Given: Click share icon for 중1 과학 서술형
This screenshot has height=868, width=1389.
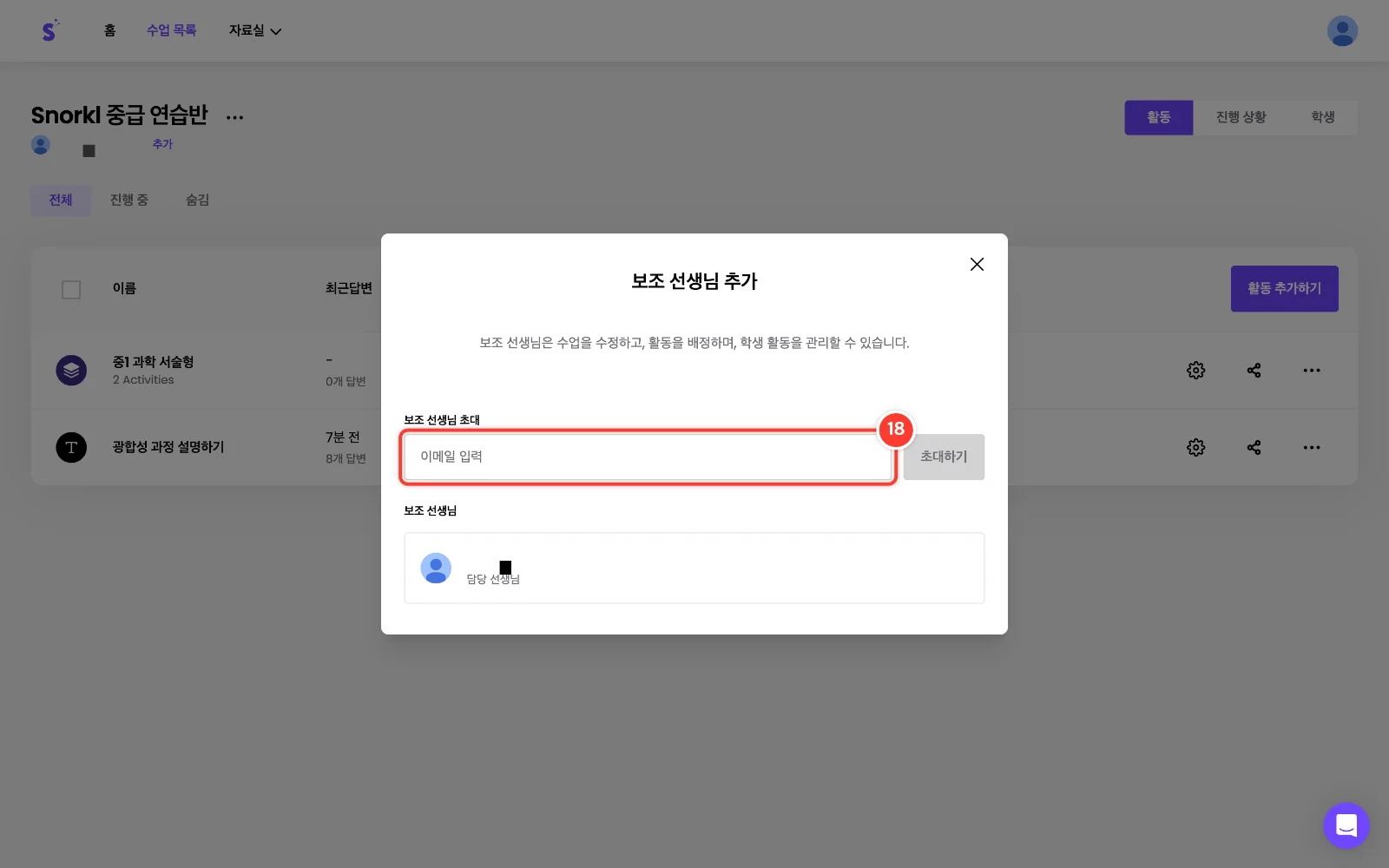Looking at the screenshot, I should click(1254, 371).
